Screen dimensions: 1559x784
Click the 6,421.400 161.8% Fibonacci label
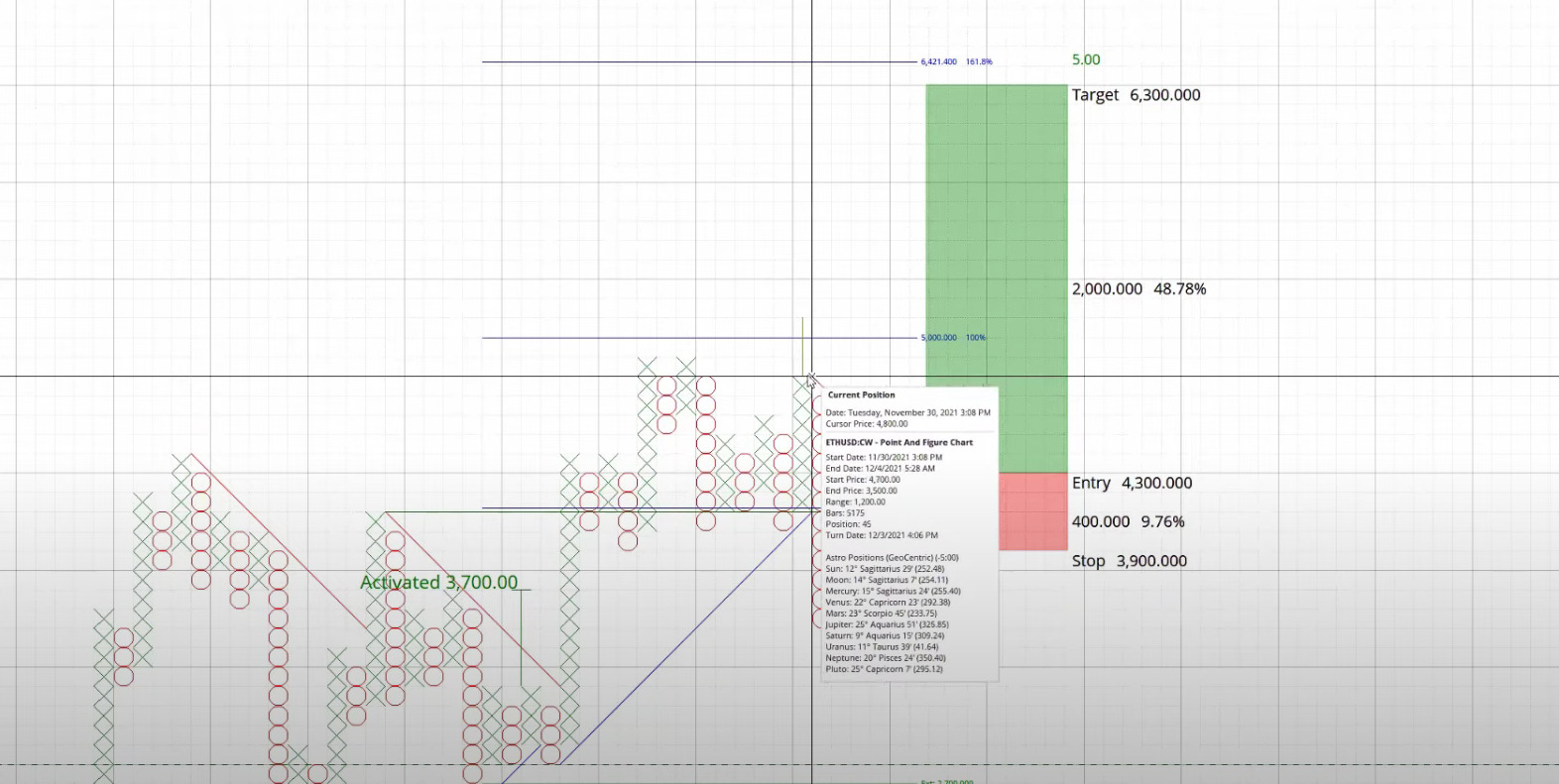click(x=956, y=61)
